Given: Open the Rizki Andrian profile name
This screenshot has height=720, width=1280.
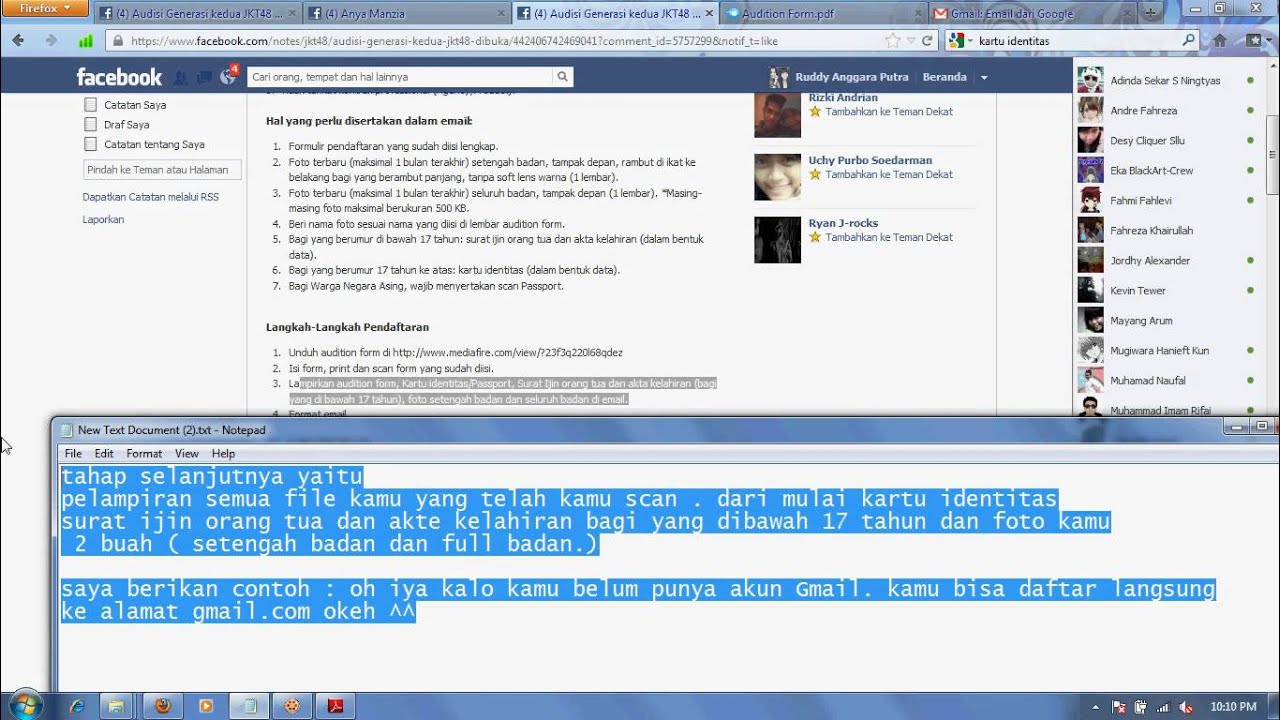Looking at the screenshot, I should tap(843, 98).
